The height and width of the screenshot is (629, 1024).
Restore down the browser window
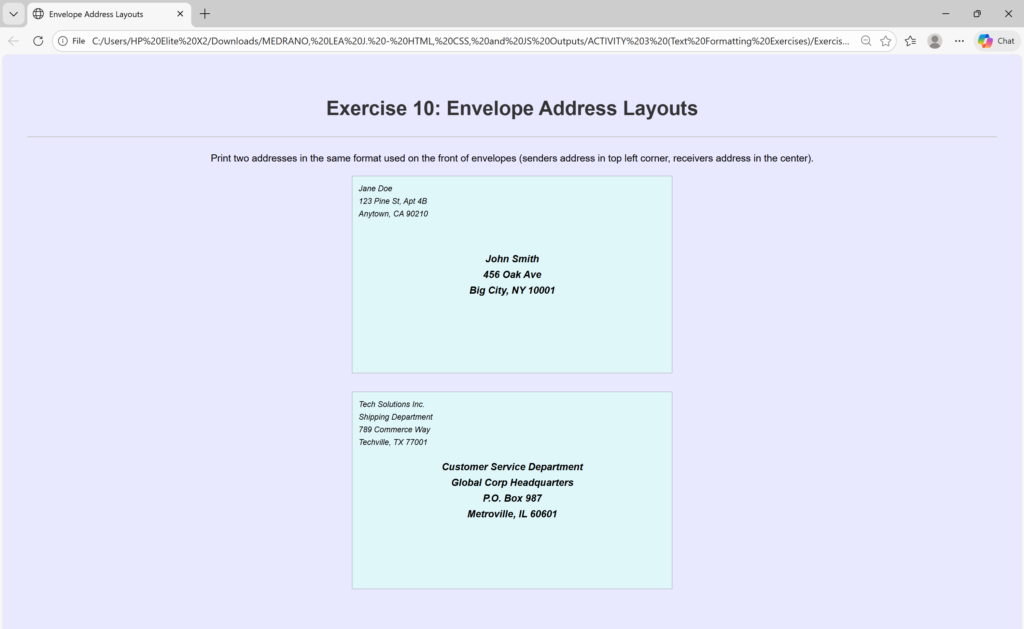point(977,14)
